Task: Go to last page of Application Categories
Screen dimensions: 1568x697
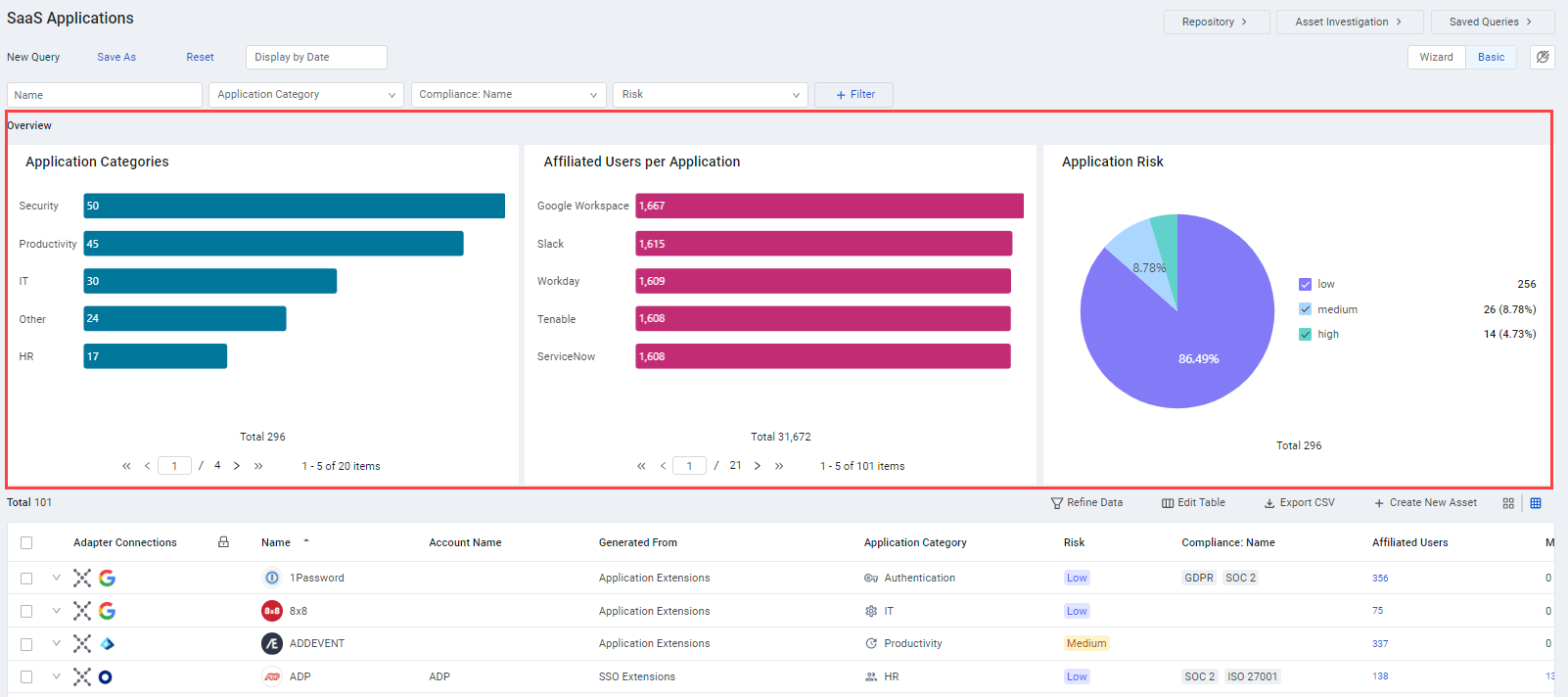Action: coord(258,466)
